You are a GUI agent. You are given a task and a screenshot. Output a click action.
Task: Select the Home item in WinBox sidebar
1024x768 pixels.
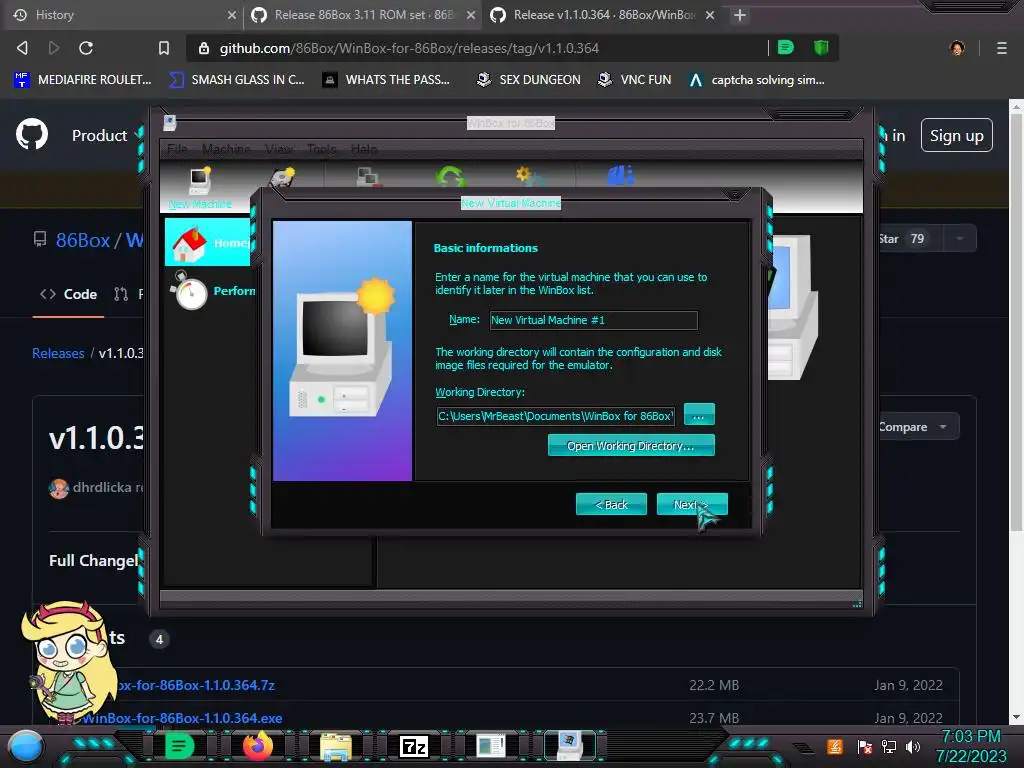tap(208, 242)
